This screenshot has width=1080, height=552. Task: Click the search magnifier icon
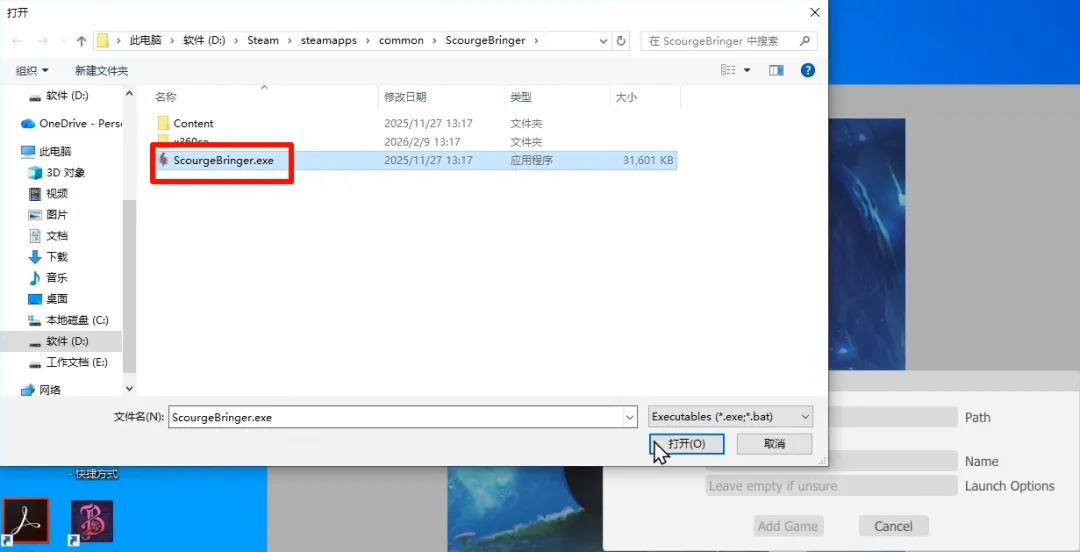pos(804,41)
